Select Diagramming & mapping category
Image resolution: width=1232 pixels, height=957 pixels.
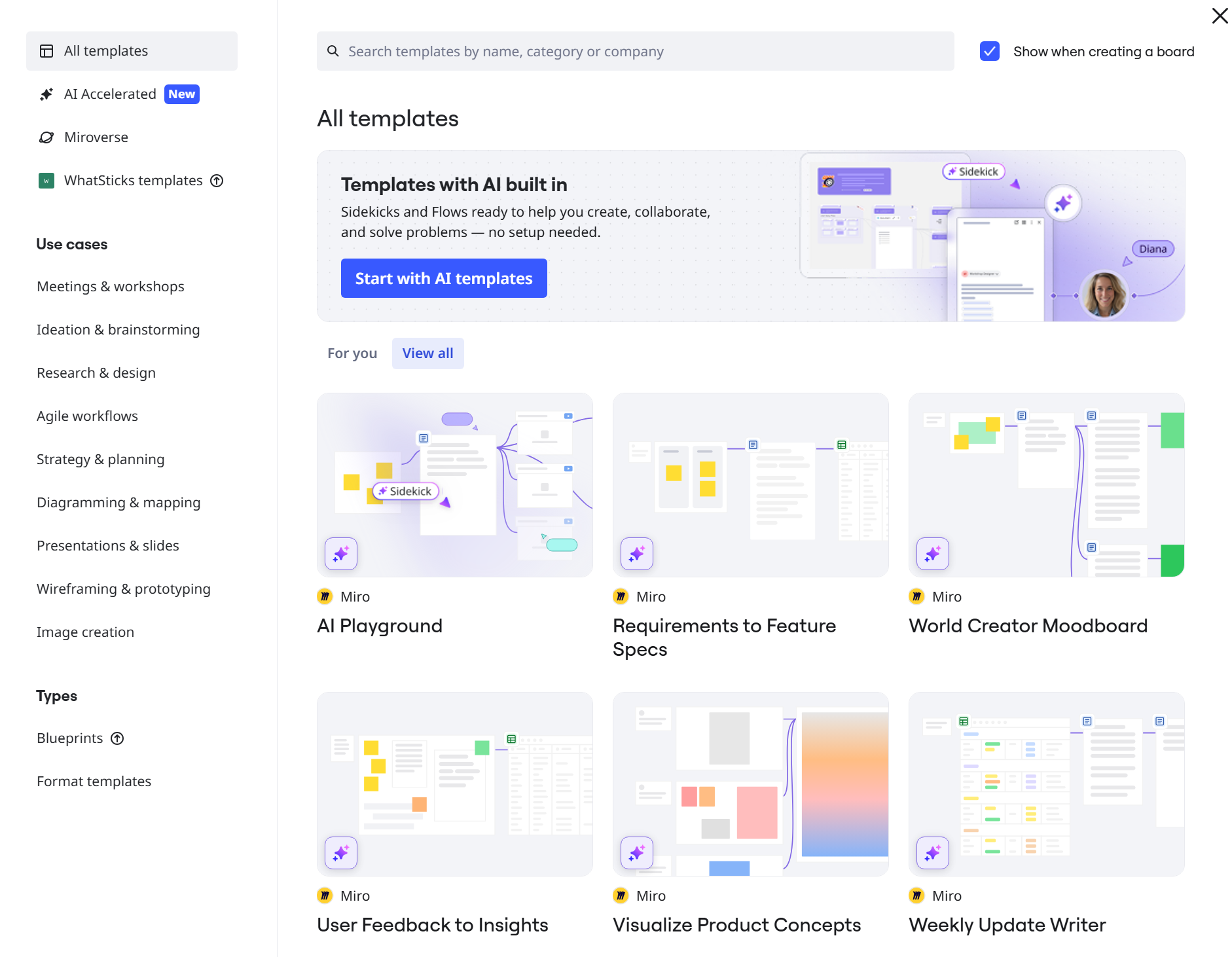[x=118, y=503]
